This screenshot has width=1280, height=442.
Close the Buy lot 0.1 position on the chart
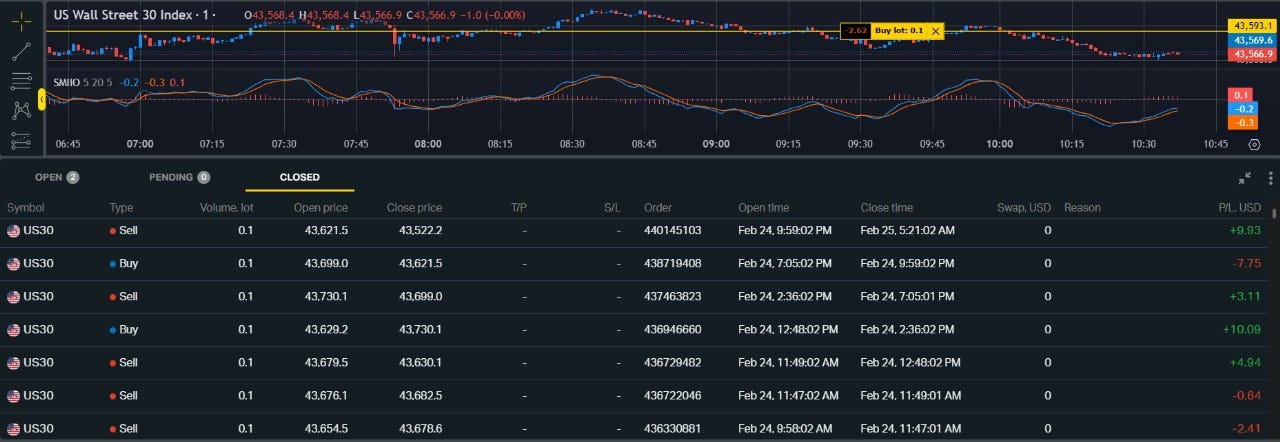(x=935, y=31)
